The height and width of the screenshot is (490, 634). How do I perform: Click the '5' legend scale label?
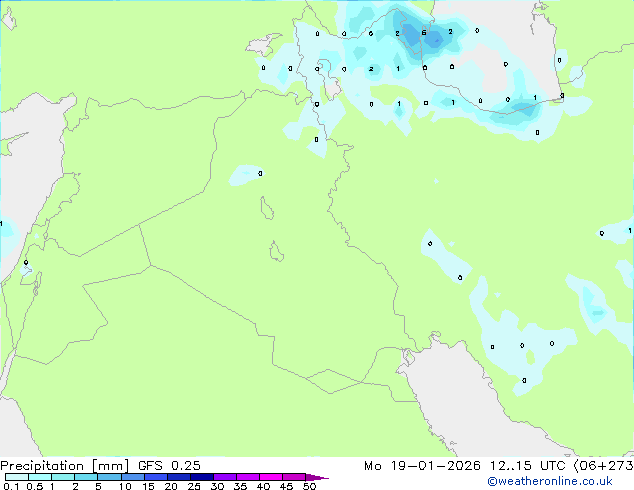click(x=98, y=486)
